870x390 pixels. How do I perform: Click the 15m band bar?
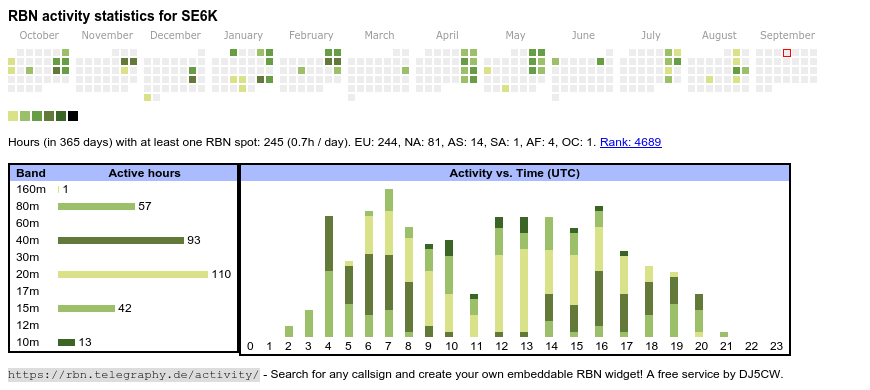(x=87, y=308)
